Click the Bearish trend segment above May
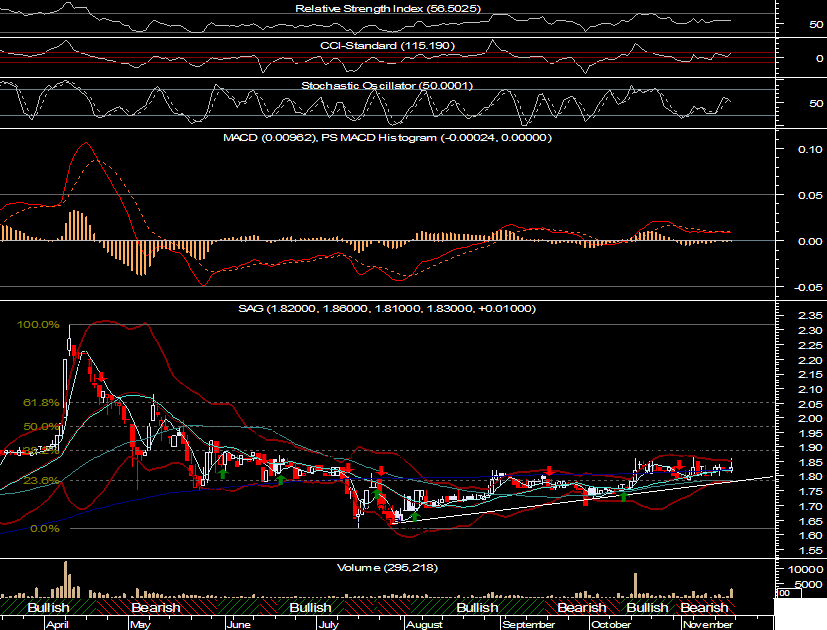Image resolution: width=827 pixels, height=630 pixels. [x=155, y=608]
